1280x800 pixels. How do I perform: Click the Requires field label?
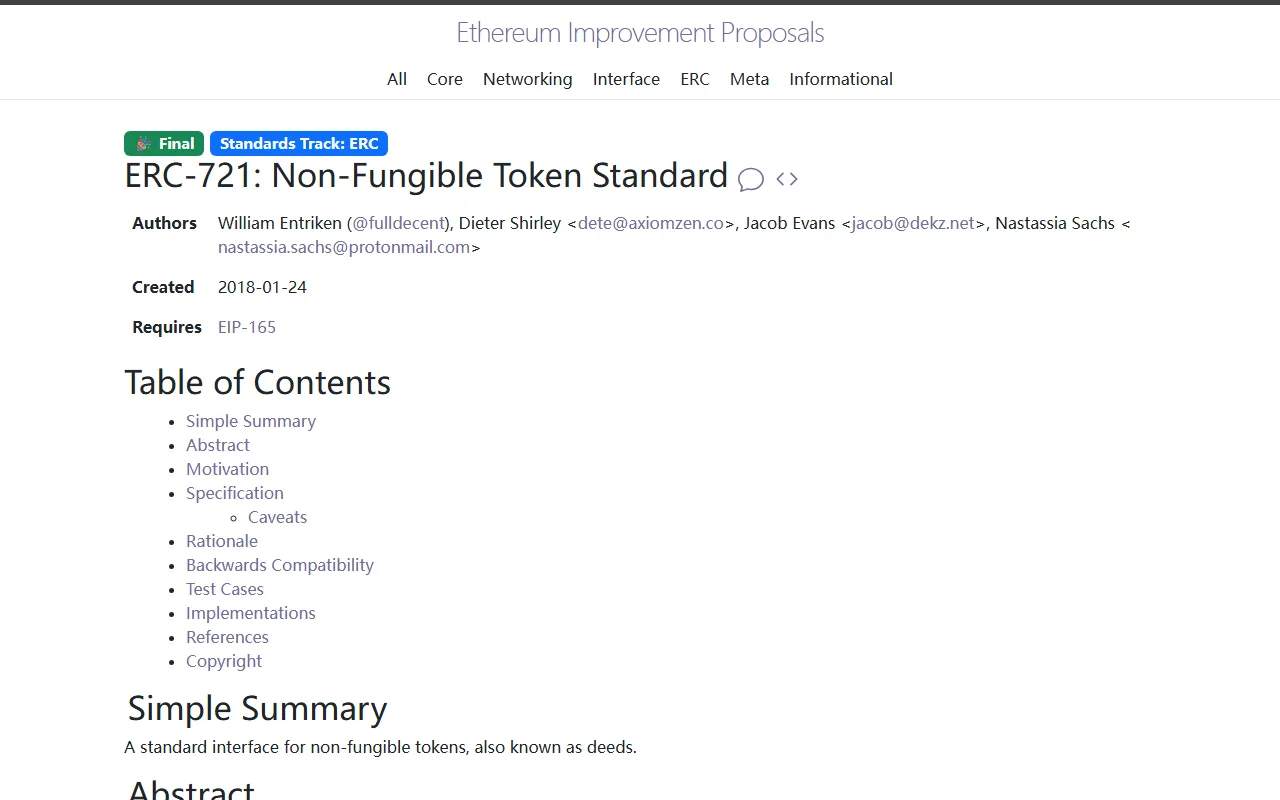(167, 327)
